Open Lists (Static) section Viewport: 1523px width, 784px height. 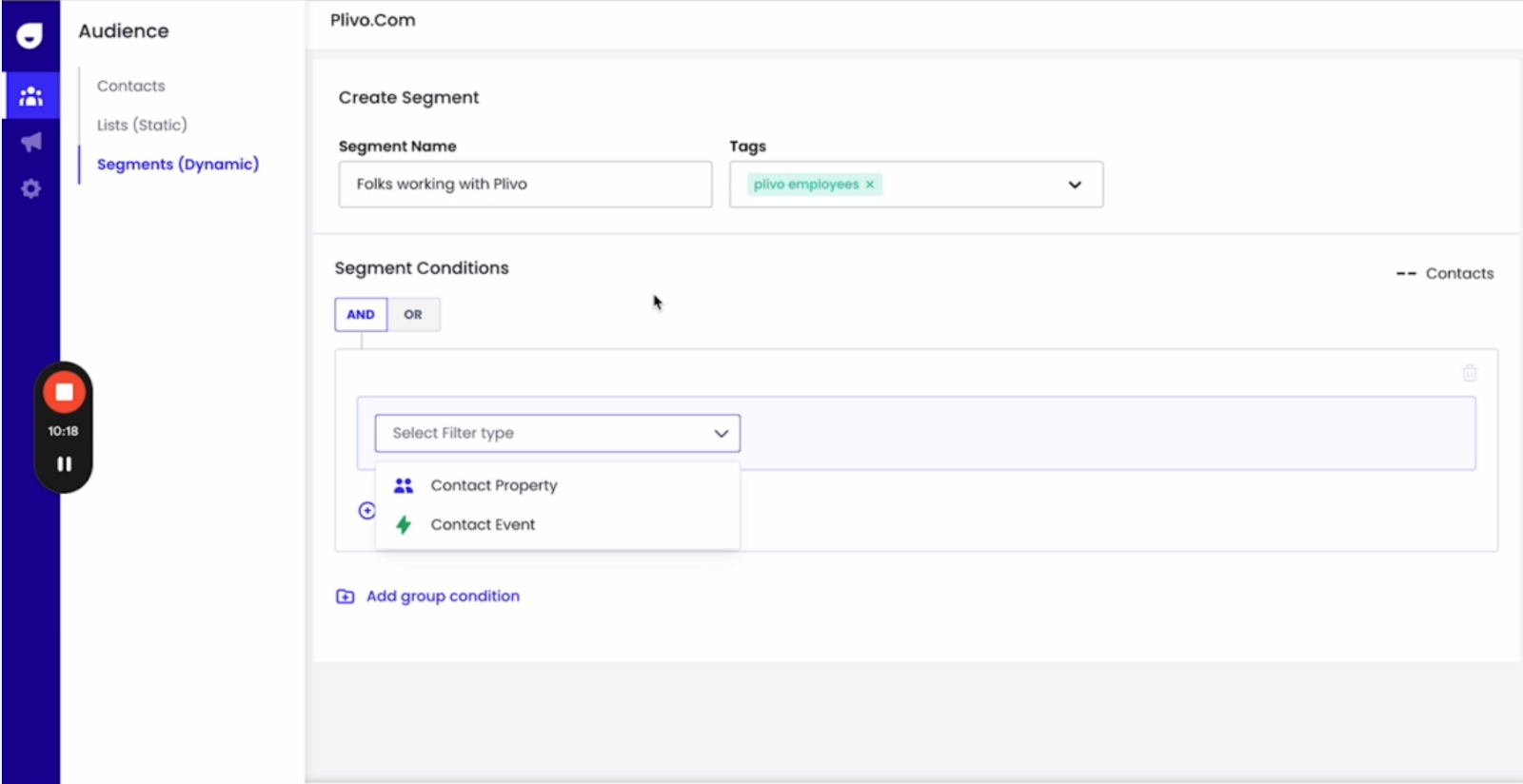coord(142,125)
